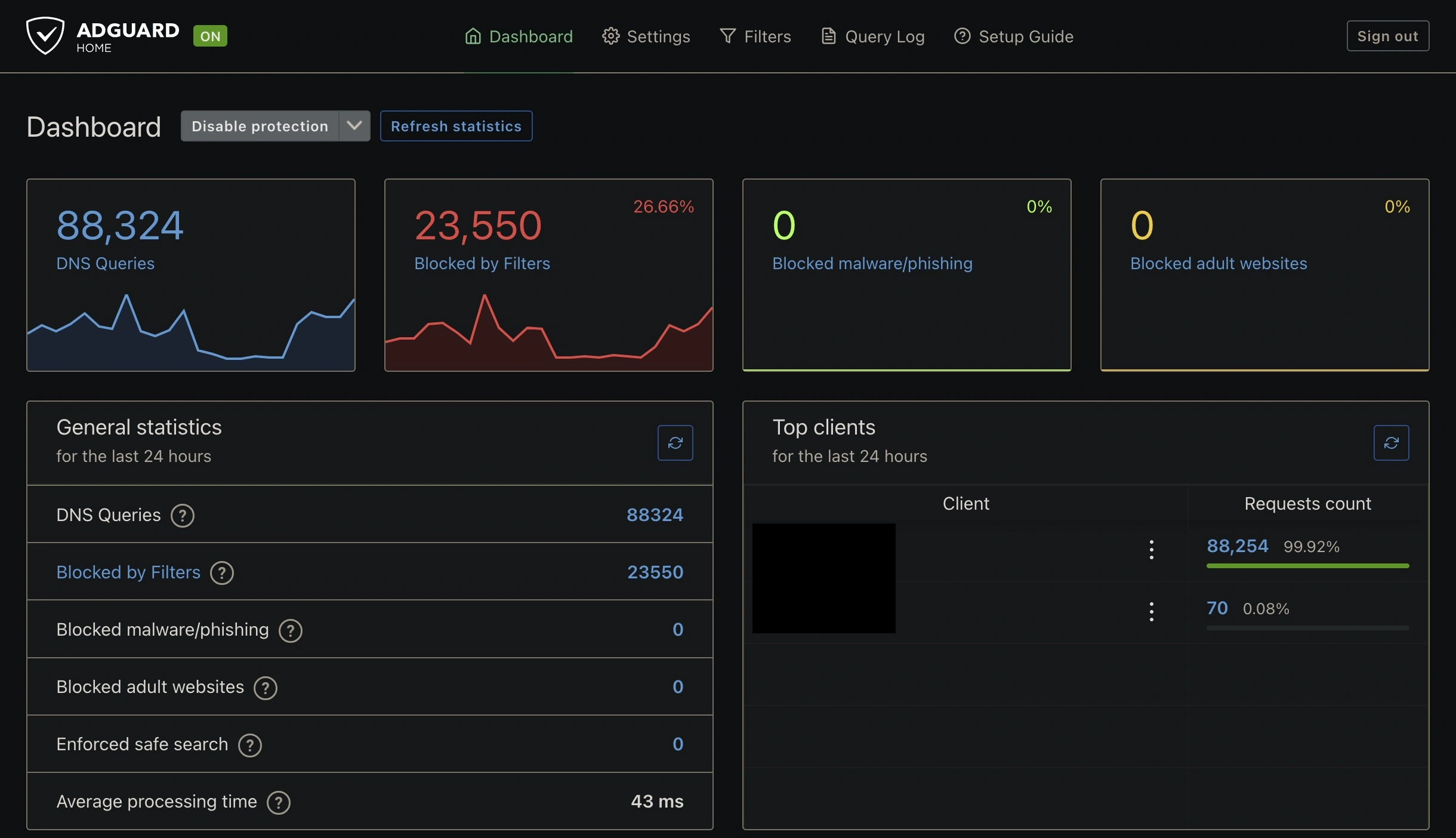Click the Refresh statistics button
This screenshot has height=838, width=1456.
456,126
